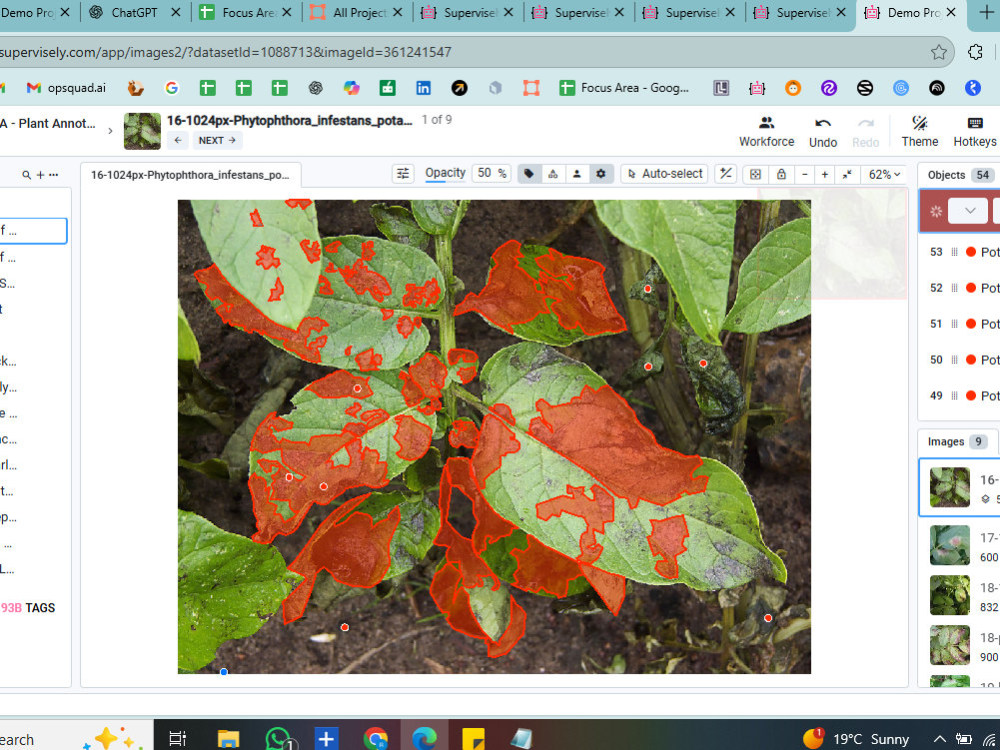The width and height of the screenshot is (1000, 750).
Task: Open the Workforce panel
Action: tap(767, 132)
